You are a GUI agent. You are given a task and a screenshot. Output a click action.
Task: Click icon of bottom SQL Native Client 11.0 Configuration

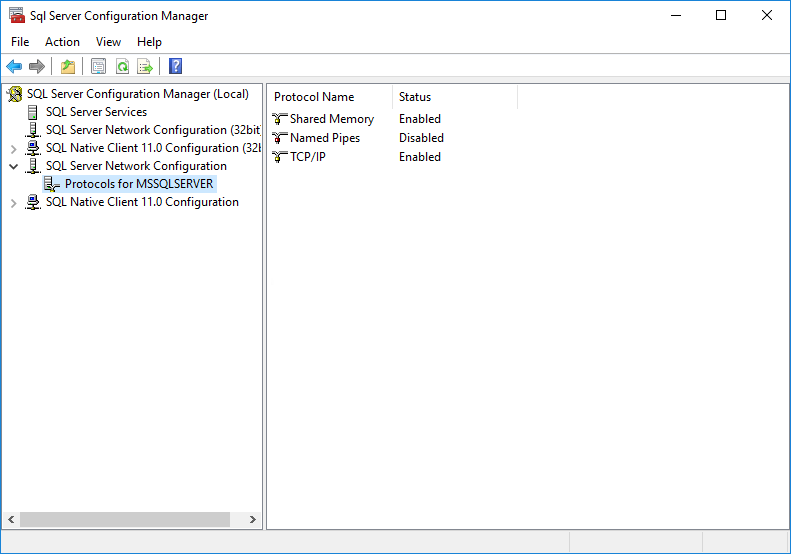click(33, 202)
